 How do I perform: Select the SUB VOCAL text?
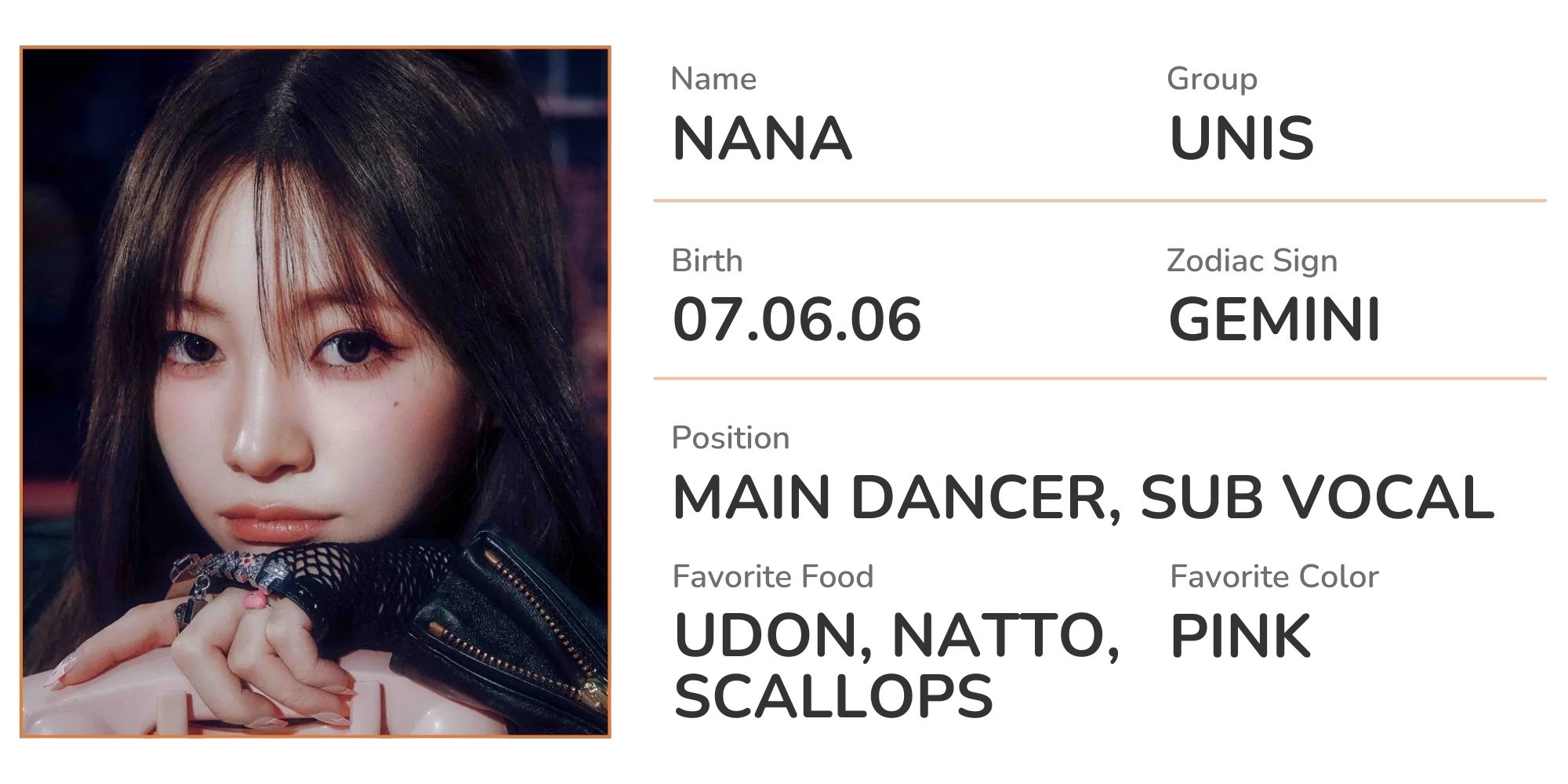(1317, 498)
